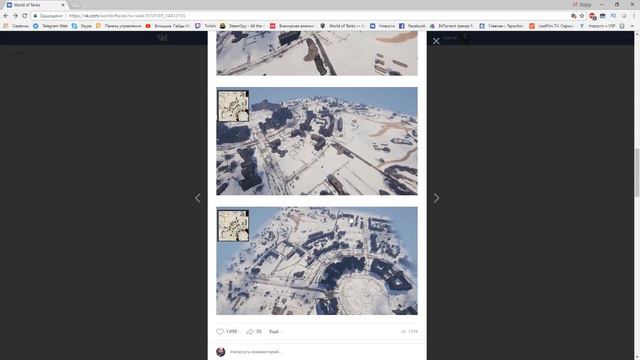Open the Chrome three-dot menu
Screen dimensions: 640x360
tap(634, 16)
